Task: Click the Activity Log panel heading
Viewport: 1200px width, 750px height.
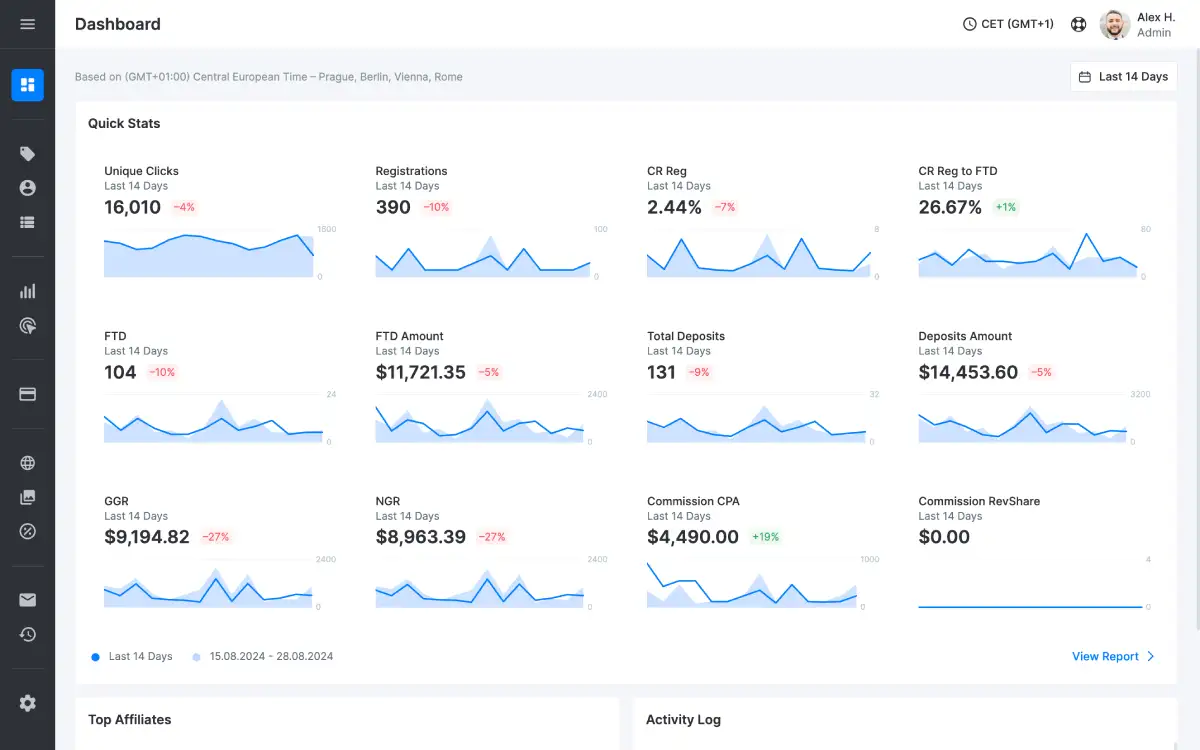Action: [x=683, y=719]
